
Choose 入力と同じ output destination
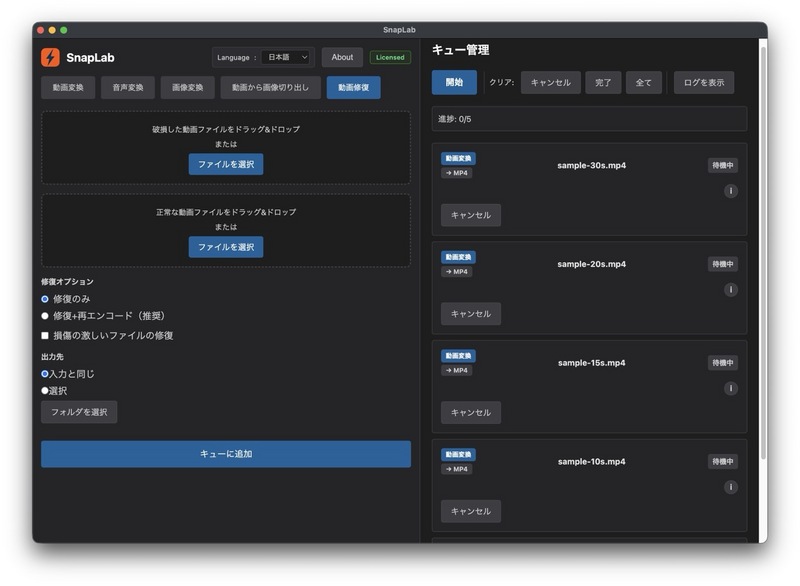click(45, 374)
